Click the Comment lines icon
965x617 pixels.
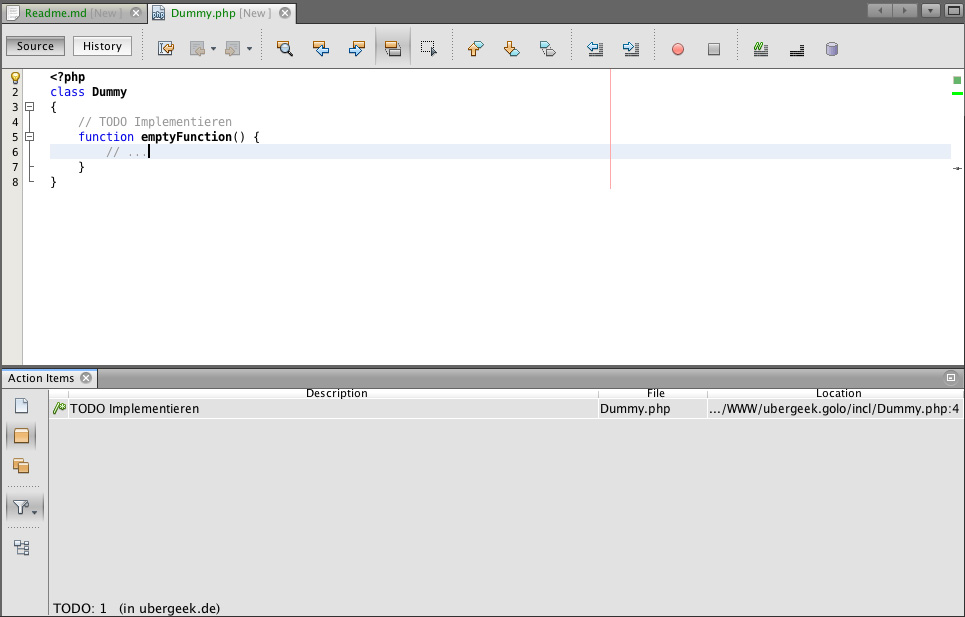coord(761,49)
